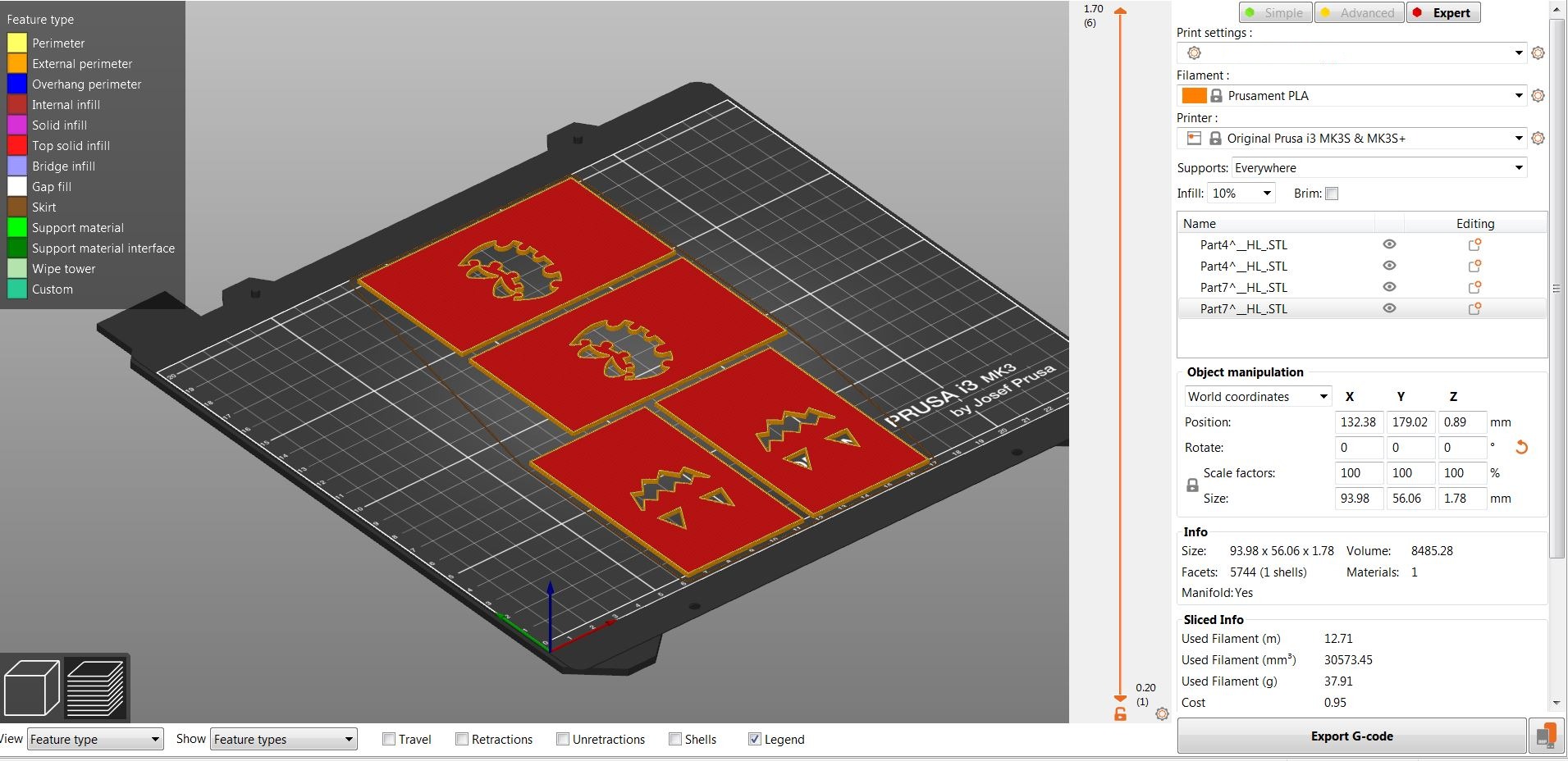This screenshot has height=761, width=1568.
Task: Export G-code to removable SD card
Action: click(x=1545, y=736)
